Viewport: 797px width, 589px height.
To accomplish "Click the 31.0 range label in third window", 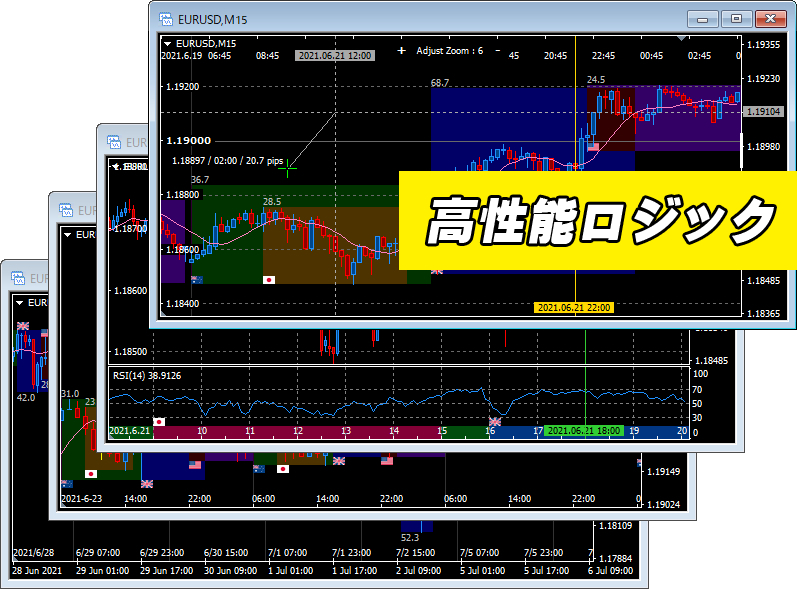I will pyautogui.click(x=70, y=394).
